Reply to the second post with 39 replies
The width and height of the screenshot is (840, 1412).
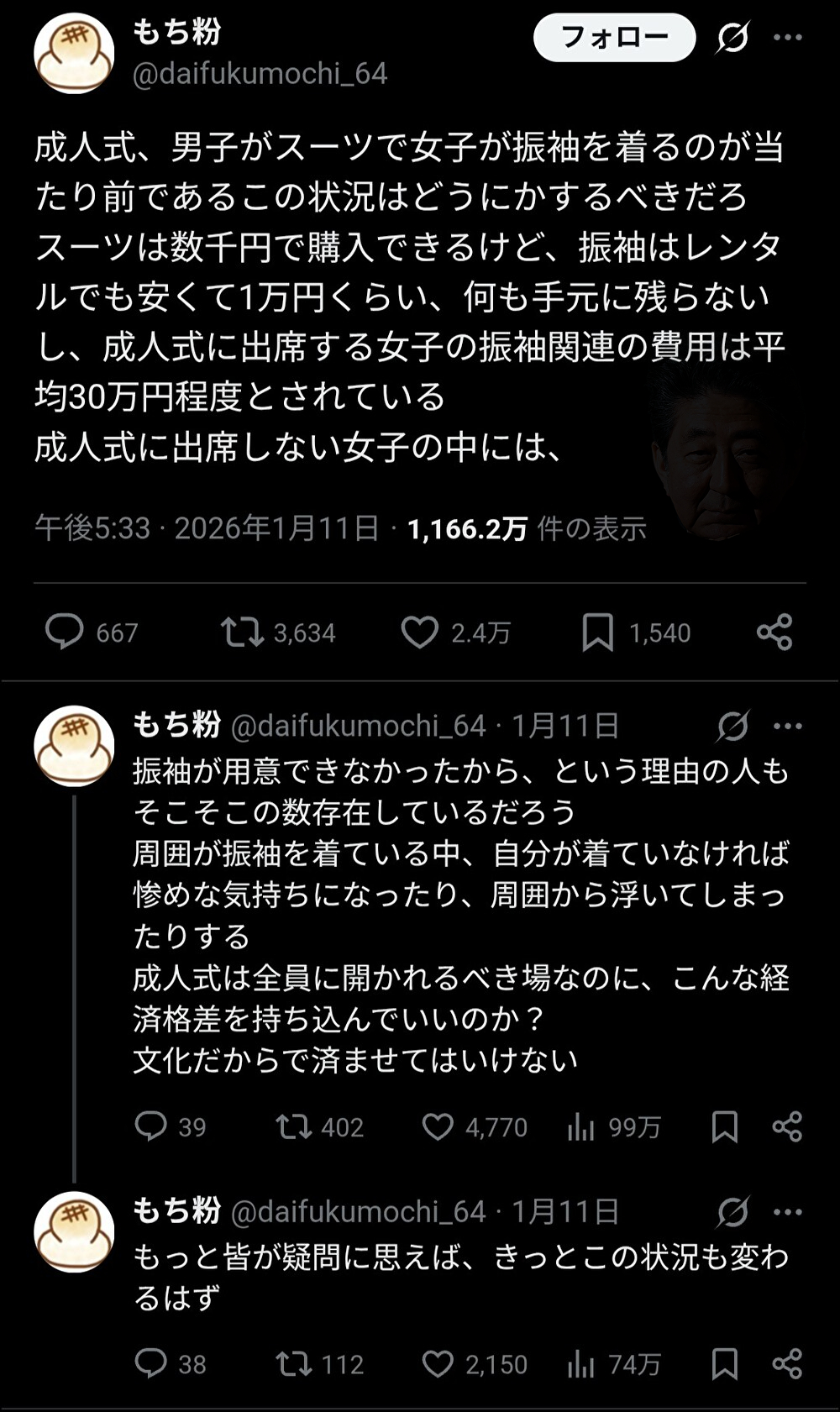pos(151,1126)
